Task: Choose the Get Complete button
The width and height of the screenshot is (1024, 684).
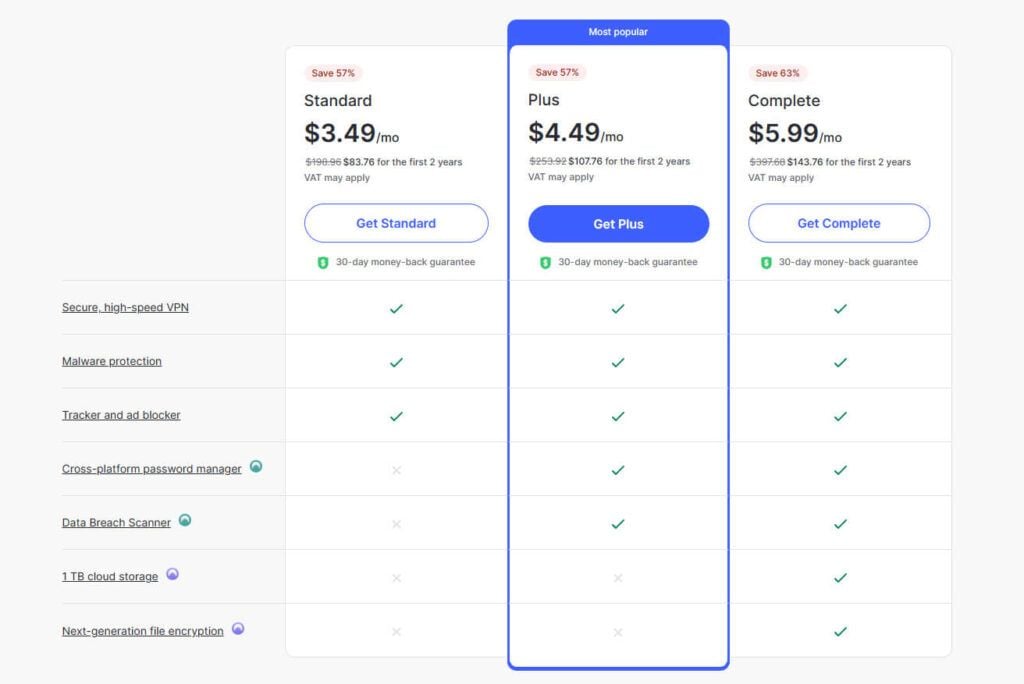Action: click(x=839, y=223)
